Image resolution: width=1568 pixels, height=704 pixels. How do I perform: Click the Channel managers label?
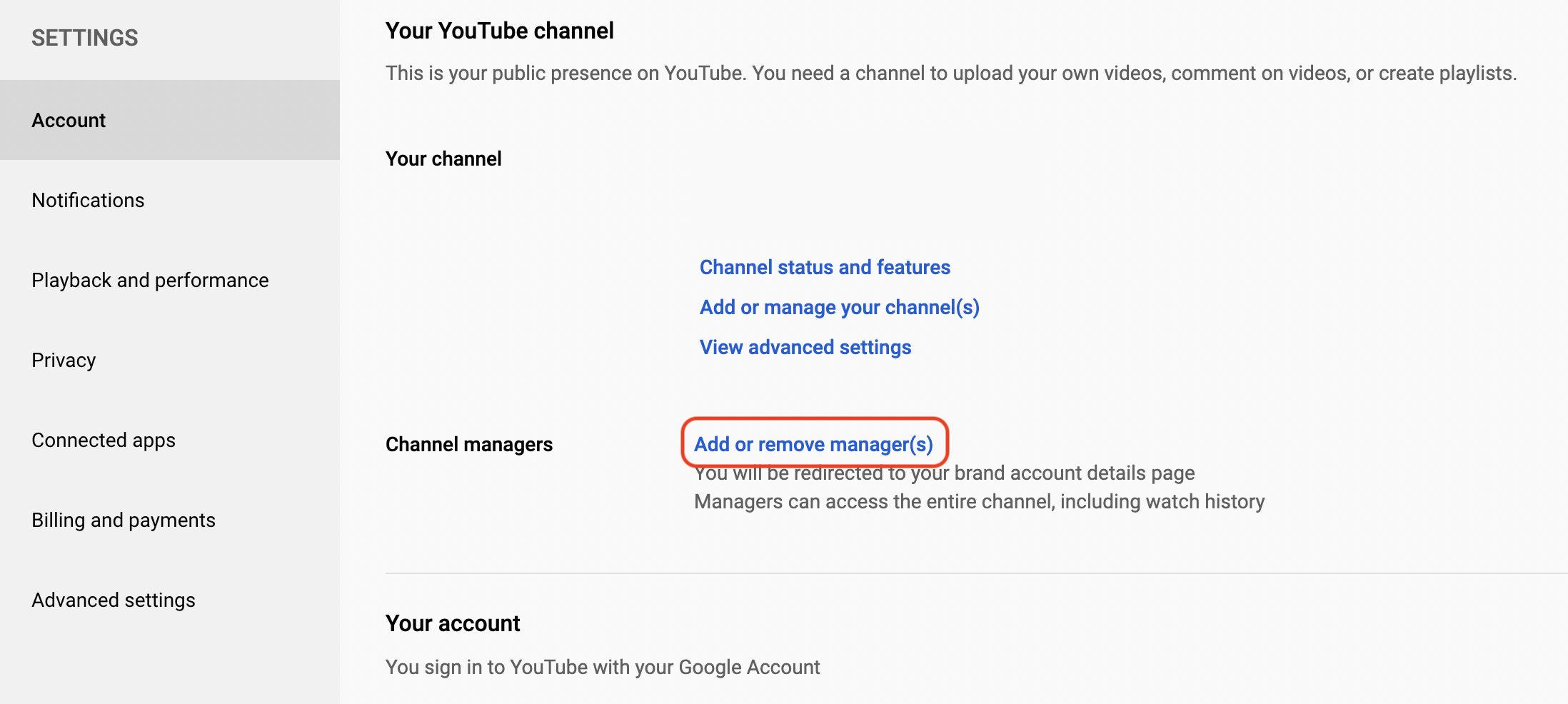pos(469,444)
